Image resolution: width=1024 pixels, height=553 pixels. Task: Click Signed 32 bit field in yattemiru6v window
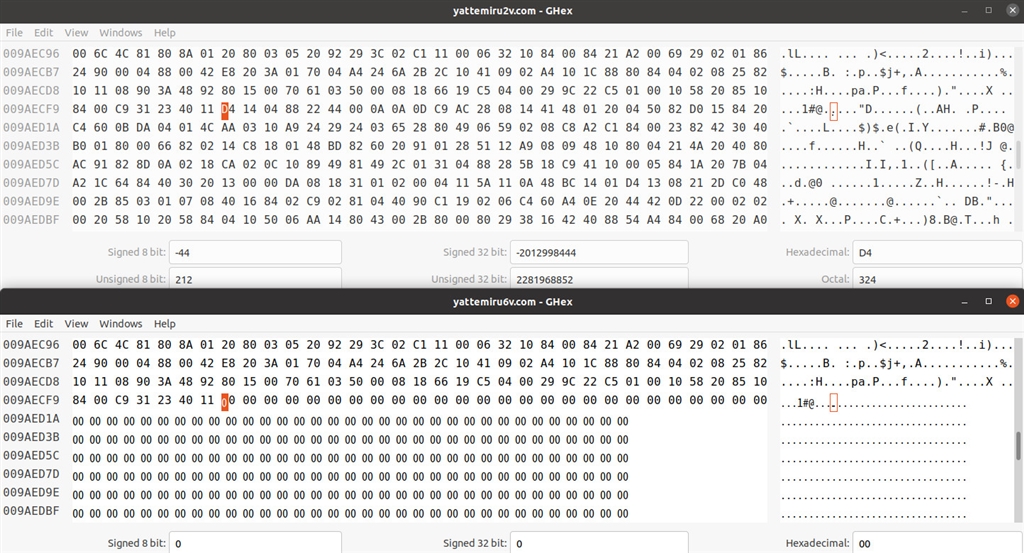[599, 543]
